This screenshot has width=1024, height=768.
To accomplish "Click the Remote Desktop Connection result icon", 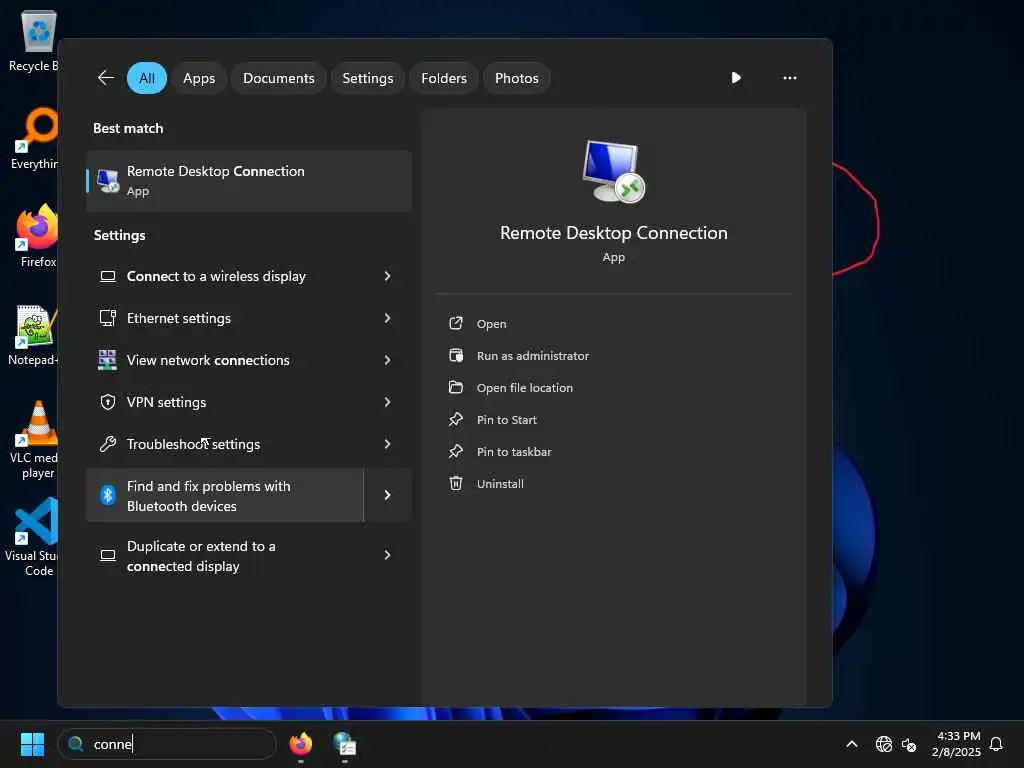I will point(108,181).
